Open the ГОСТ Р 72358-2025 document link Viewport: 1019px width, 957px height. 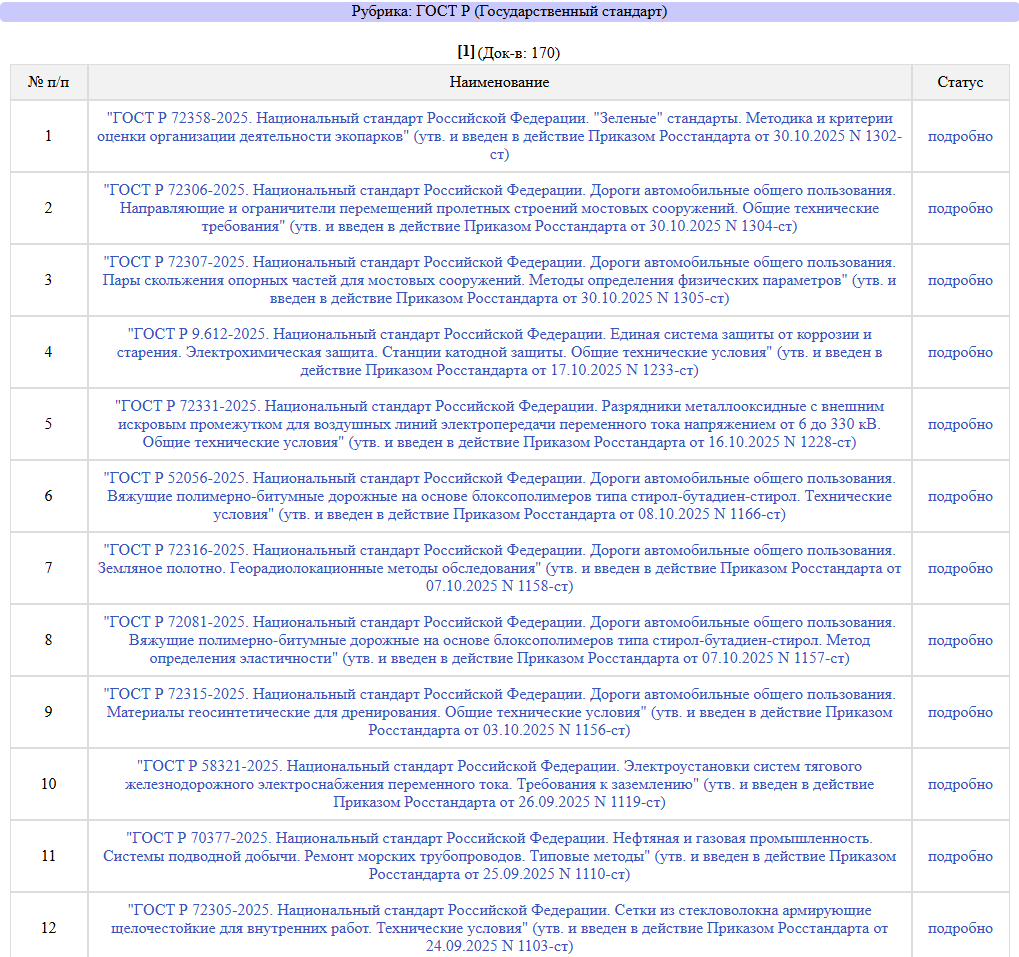click(499, 136)
